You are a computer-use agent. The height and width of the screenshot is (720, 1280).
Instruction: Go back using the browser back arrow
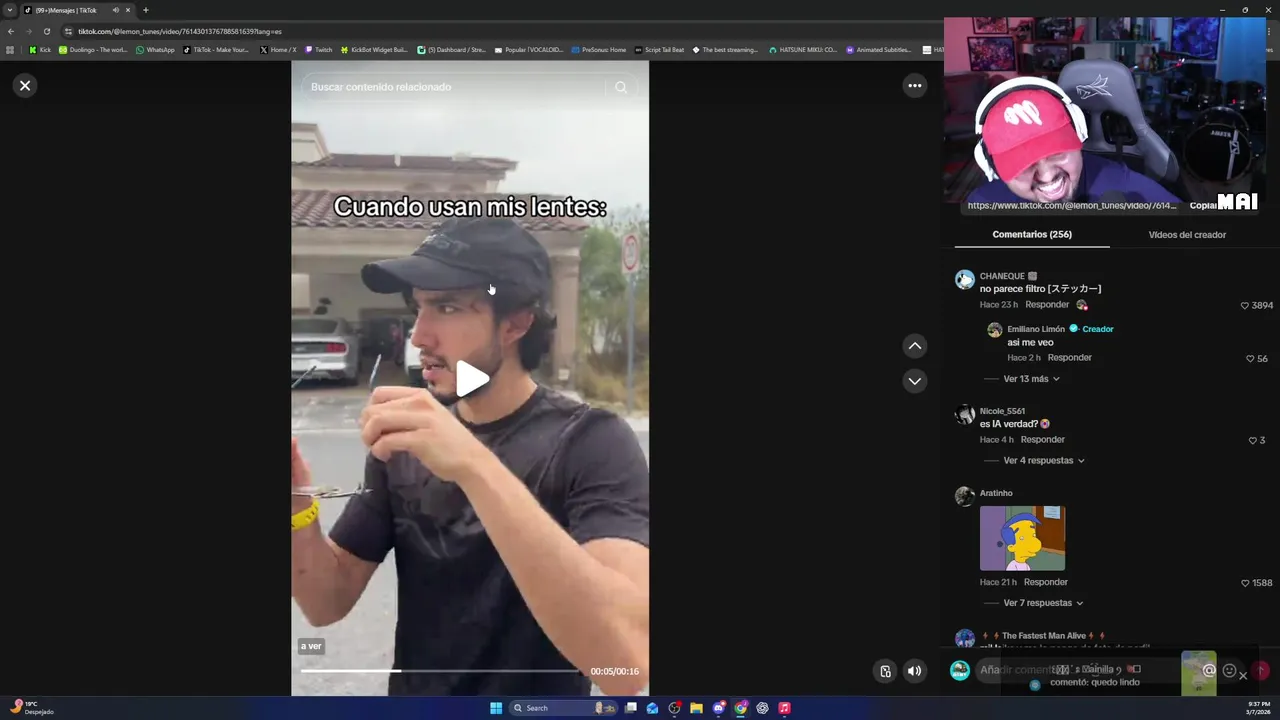[11, 31]
